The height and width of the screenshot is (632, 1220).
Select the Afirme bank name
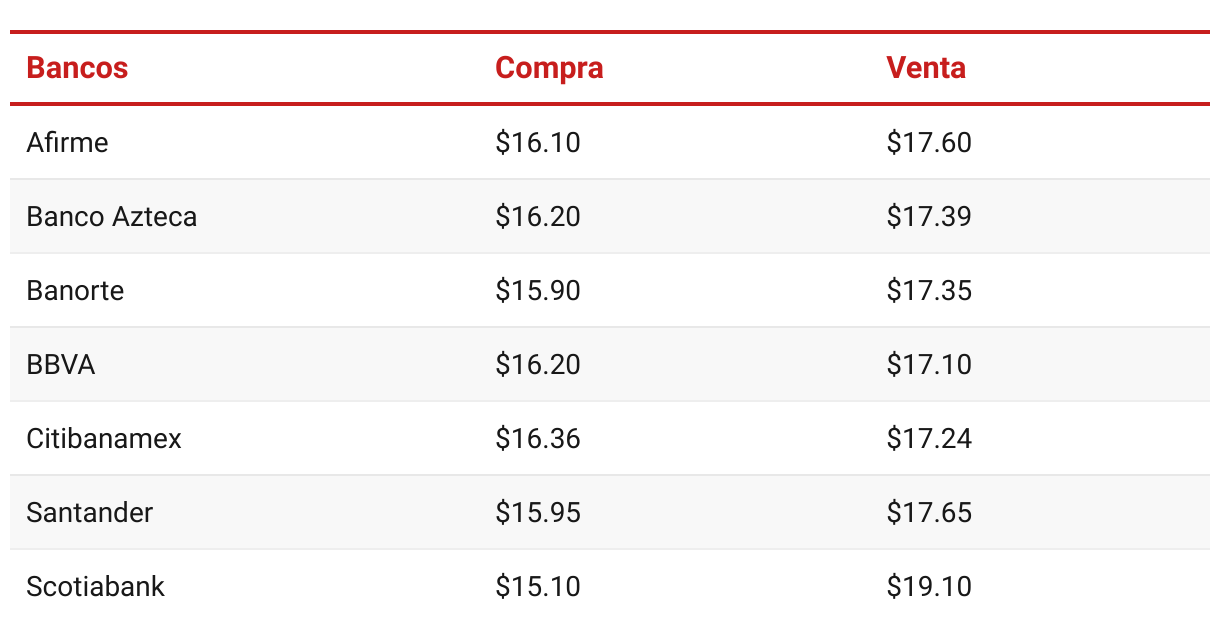(x=67, y=142)
